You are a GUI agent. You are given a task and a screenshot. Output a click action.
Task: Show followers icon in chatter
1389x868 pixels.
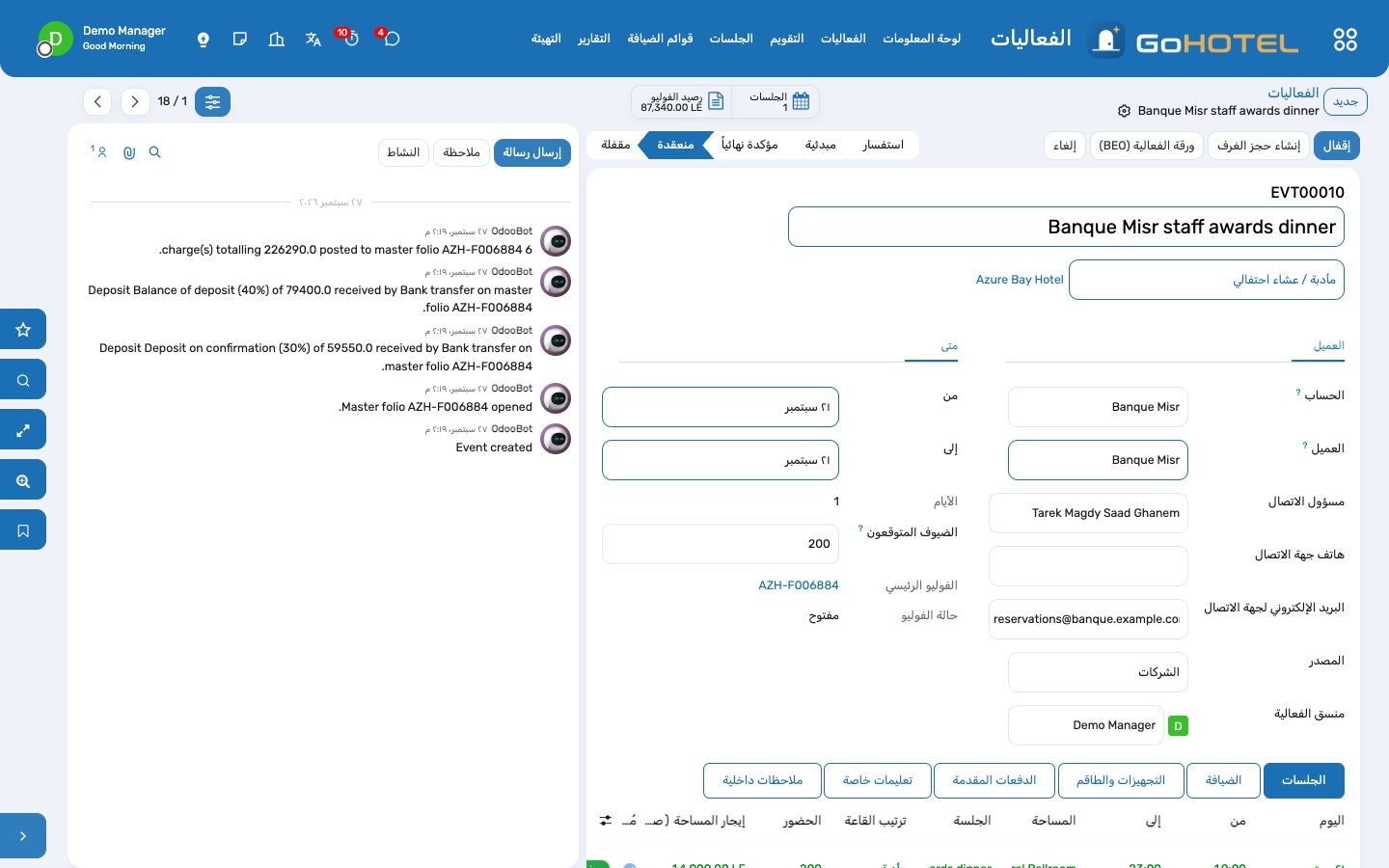(x=99, y=152)
